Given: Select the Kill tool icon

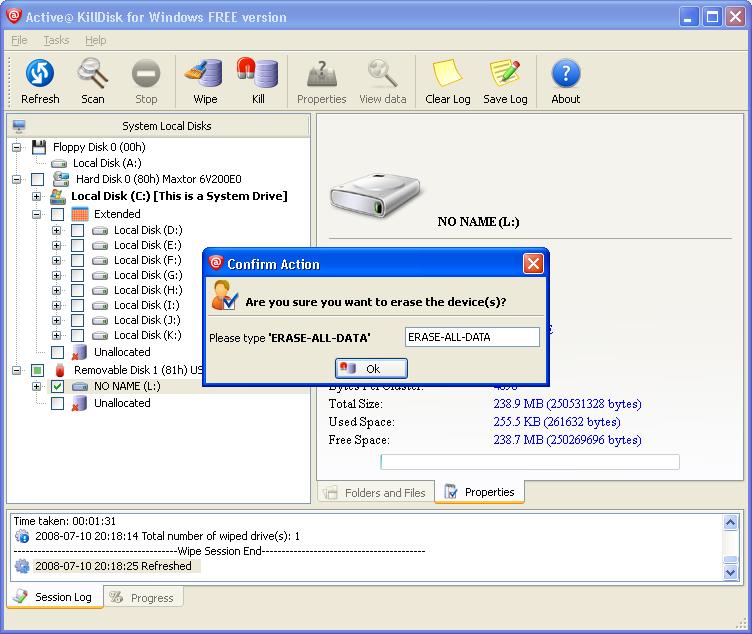Looking at the screenshot, I should point(258,73).
